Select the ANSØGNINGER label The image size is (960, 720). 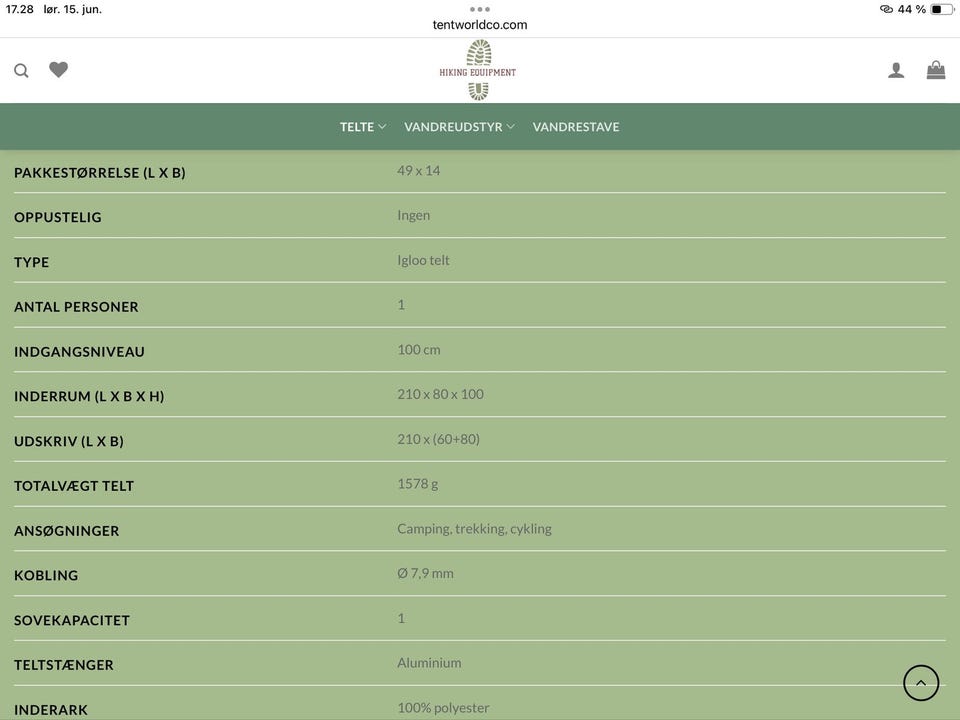(x=66, y=531)
